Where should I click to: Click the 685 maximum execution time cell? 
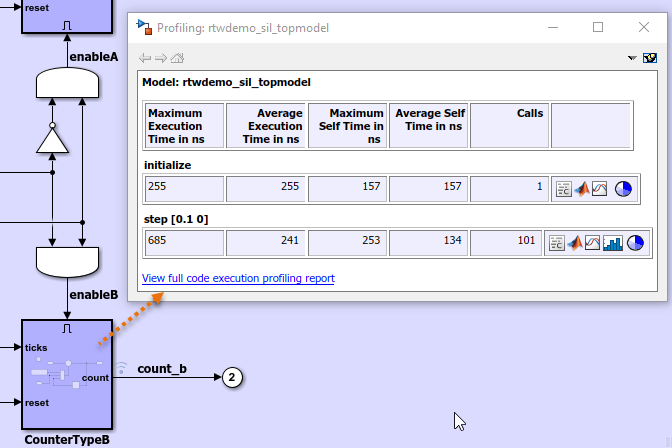184,243
